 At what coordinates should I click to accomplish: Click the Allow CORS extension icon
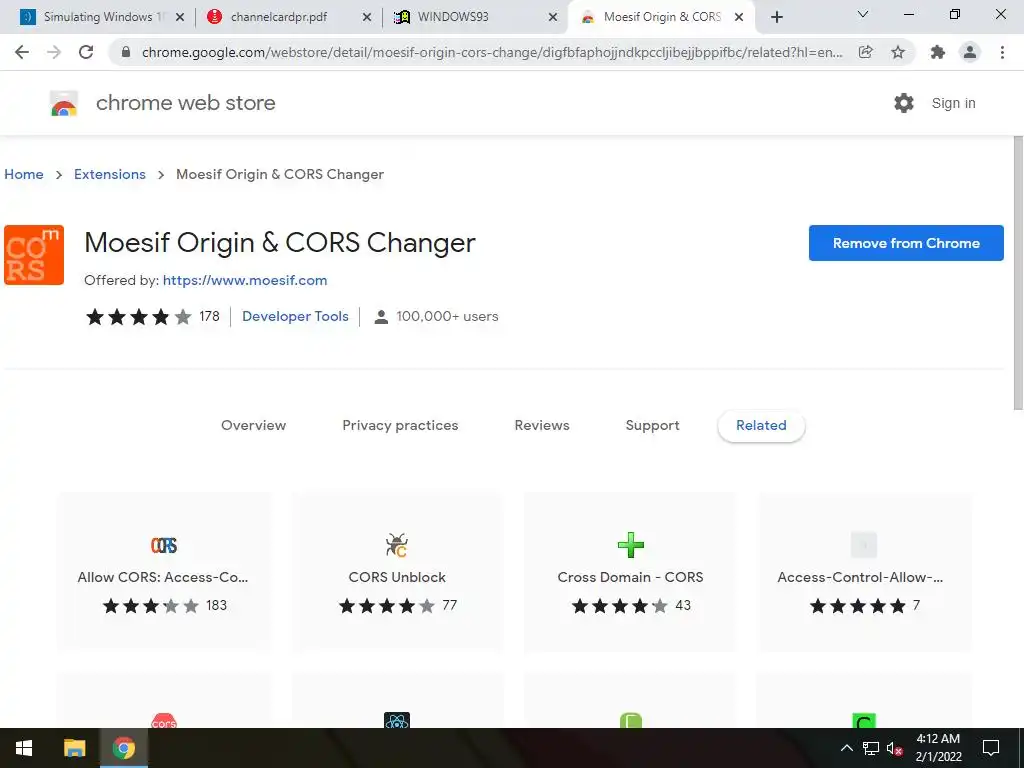pyautogui.click(x=163, y=545)
